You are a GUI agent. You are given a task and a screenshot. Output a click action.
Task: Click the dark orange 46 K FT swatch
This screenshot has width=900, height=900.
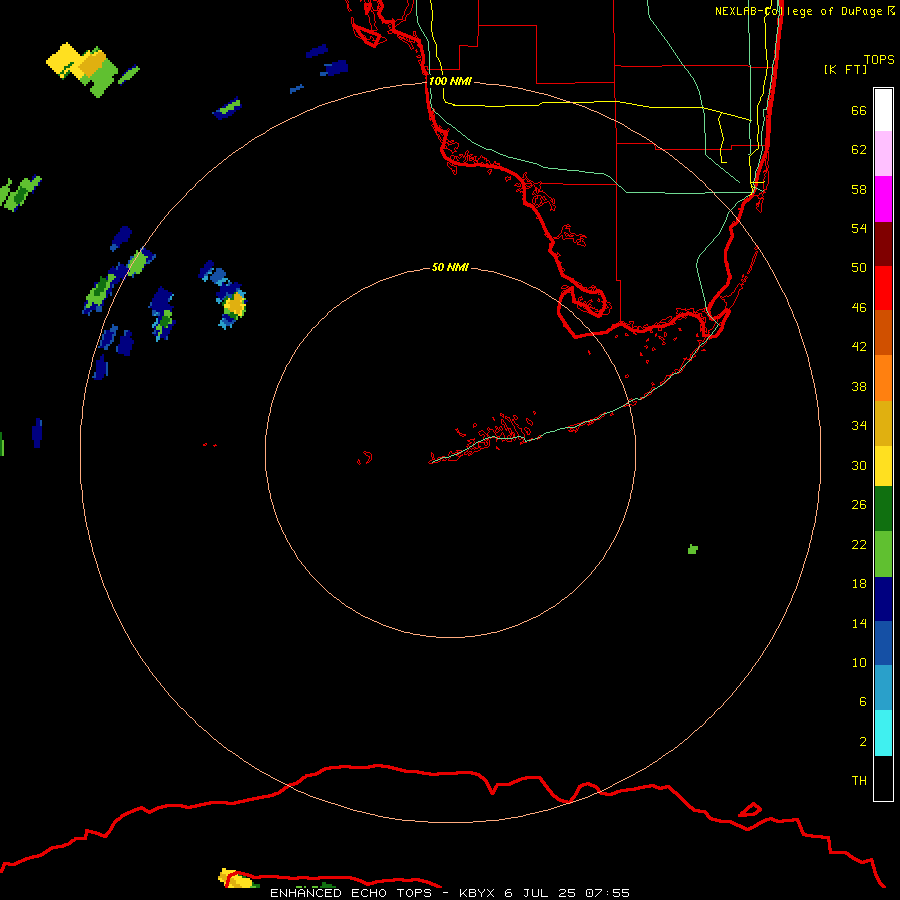click(x=883, y=332)
